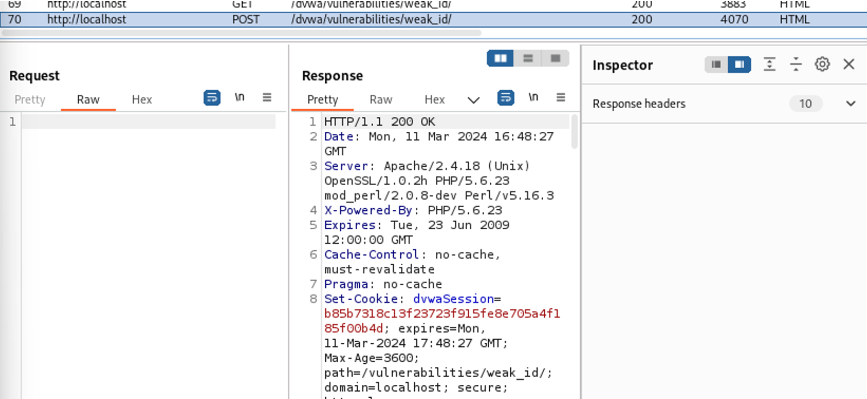
Task: Expand Response headers section chevron
Action: coord(850,104)
